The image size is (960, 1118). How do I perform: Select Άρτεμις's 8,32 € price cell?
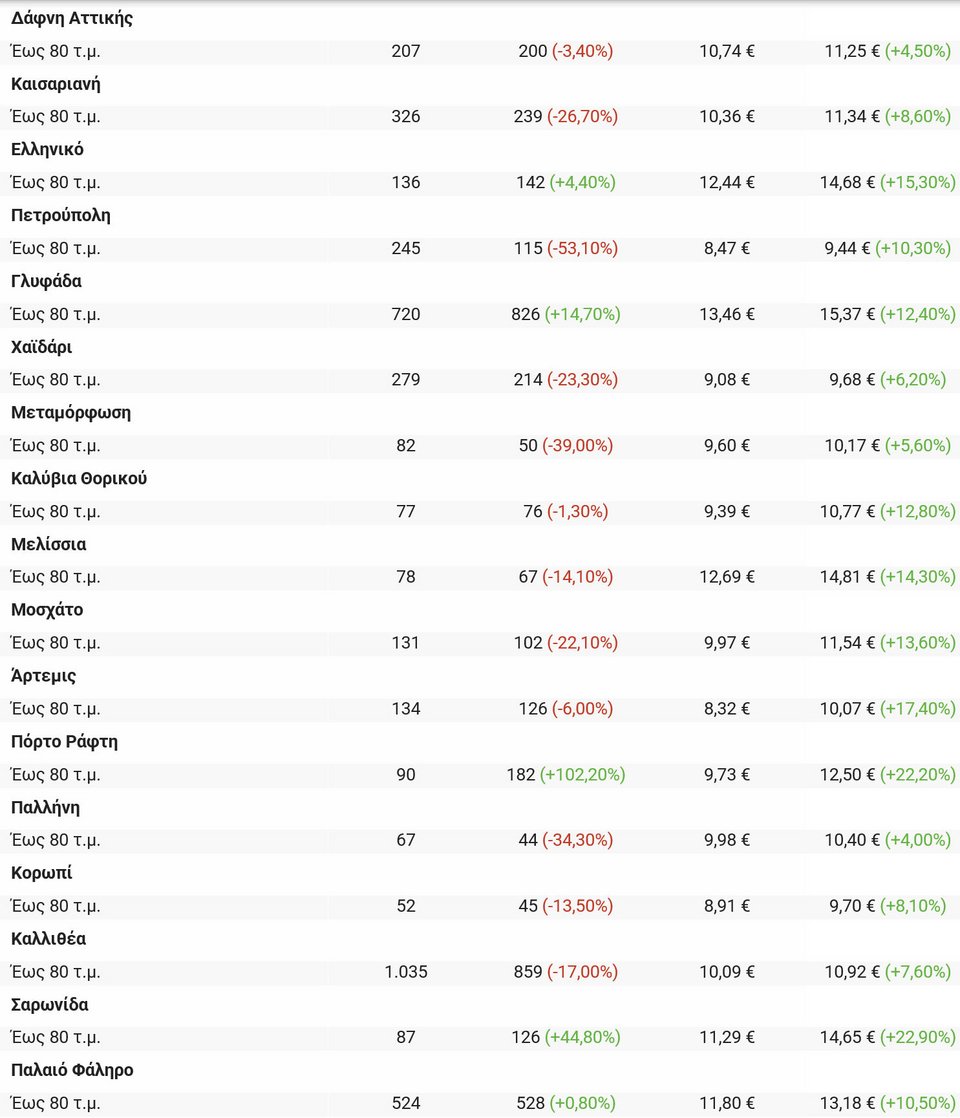(727, 709)
